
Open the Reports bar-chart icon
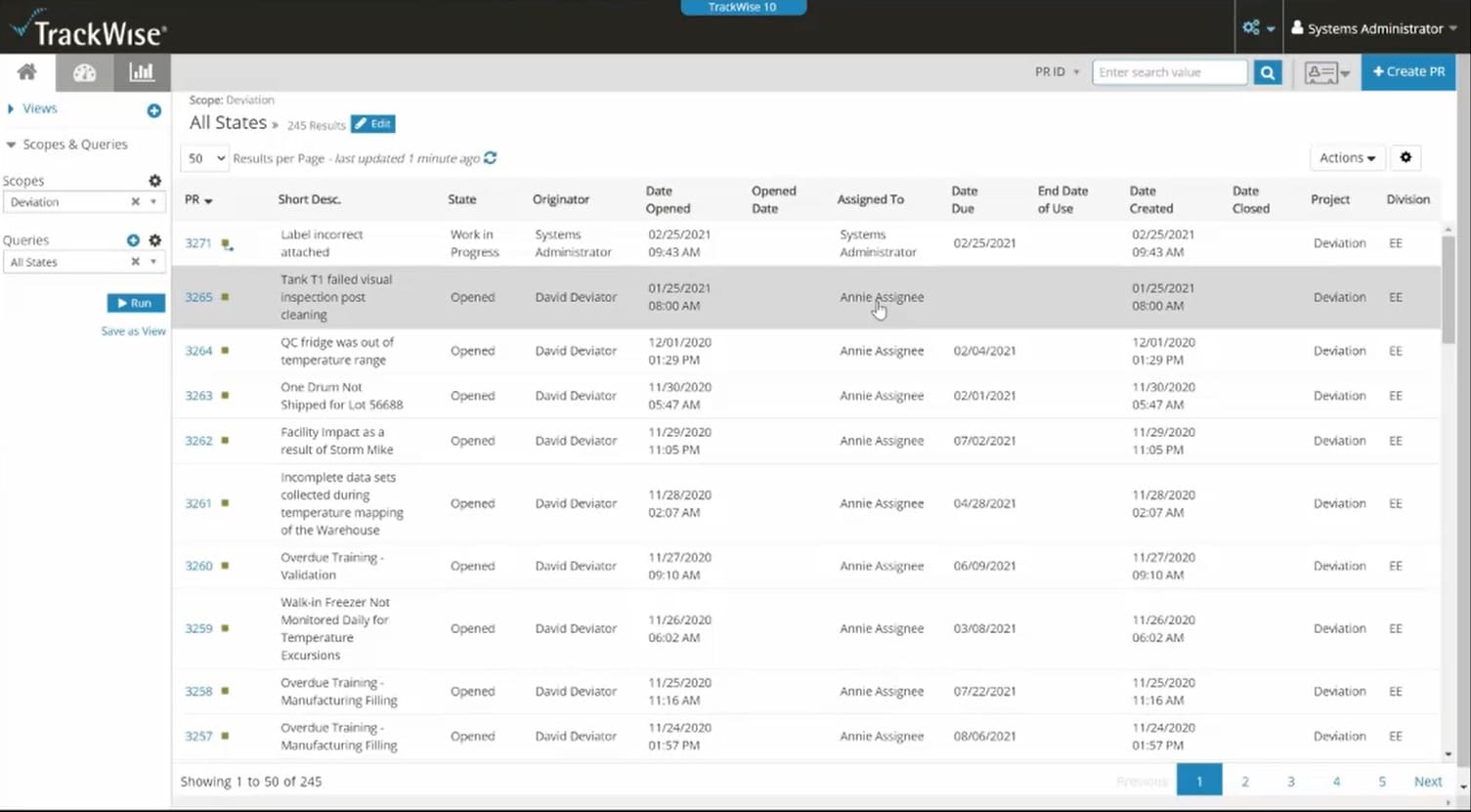[142, 71]
